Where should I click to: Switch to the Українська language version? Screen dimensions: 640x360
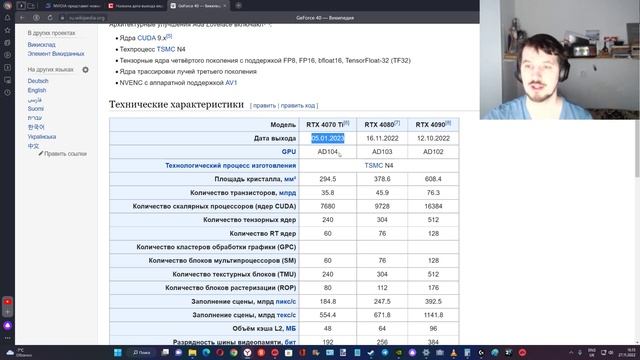tap(42, 137)
